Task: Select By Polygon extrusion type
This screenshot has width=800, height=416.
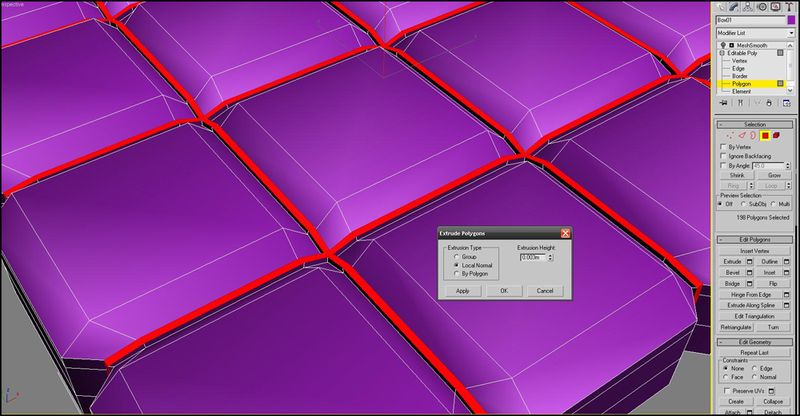Action: 457,274
